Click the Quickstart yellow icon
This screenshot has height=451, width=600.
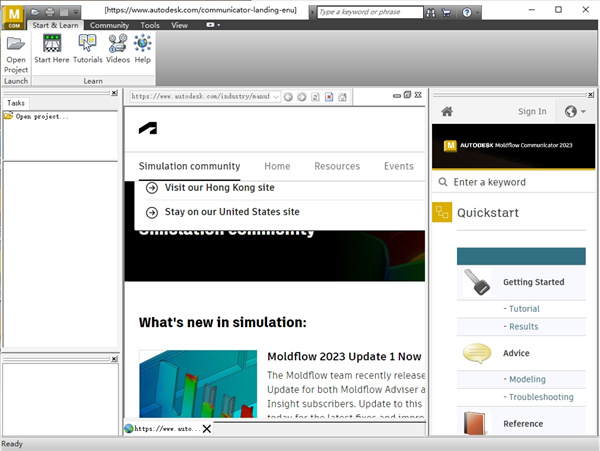point(442,212)
